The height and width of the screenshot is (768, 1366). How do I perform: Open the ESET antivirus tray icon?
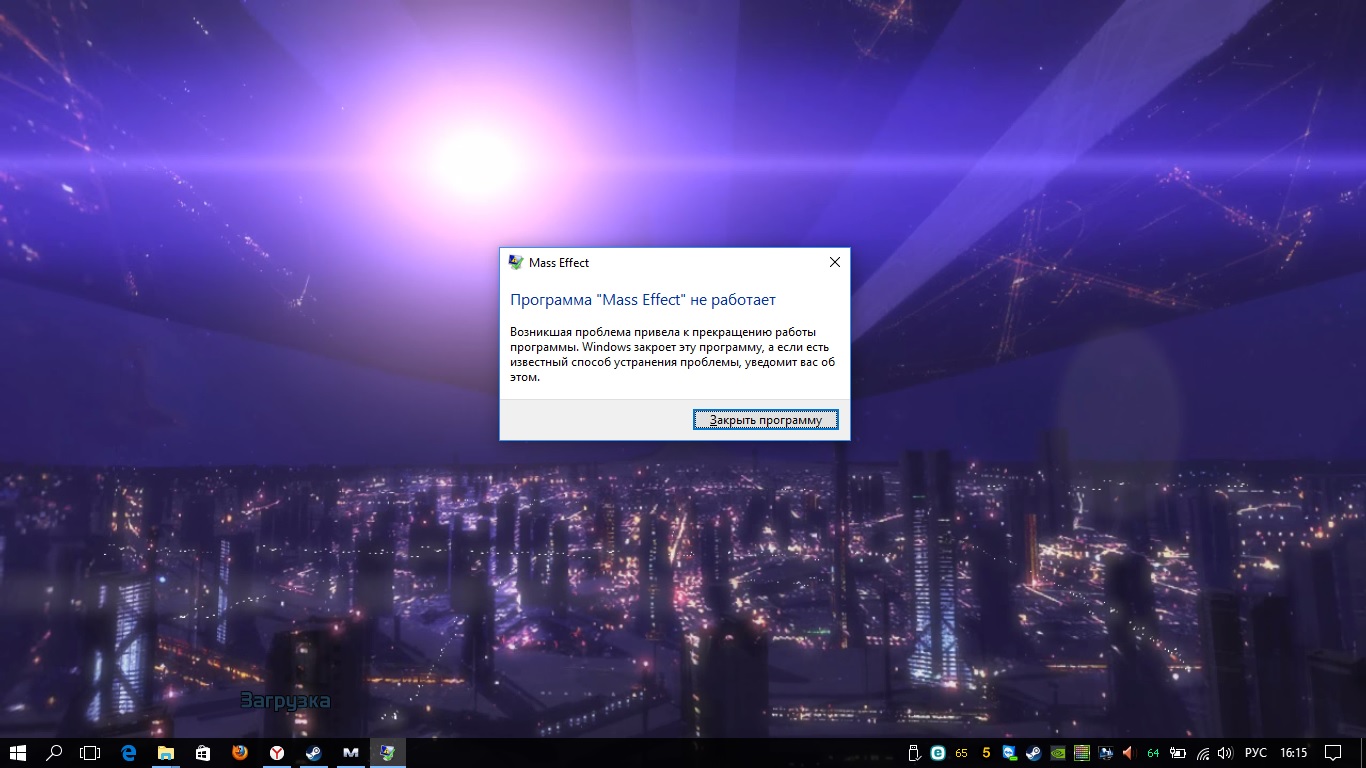coord(937,752)
